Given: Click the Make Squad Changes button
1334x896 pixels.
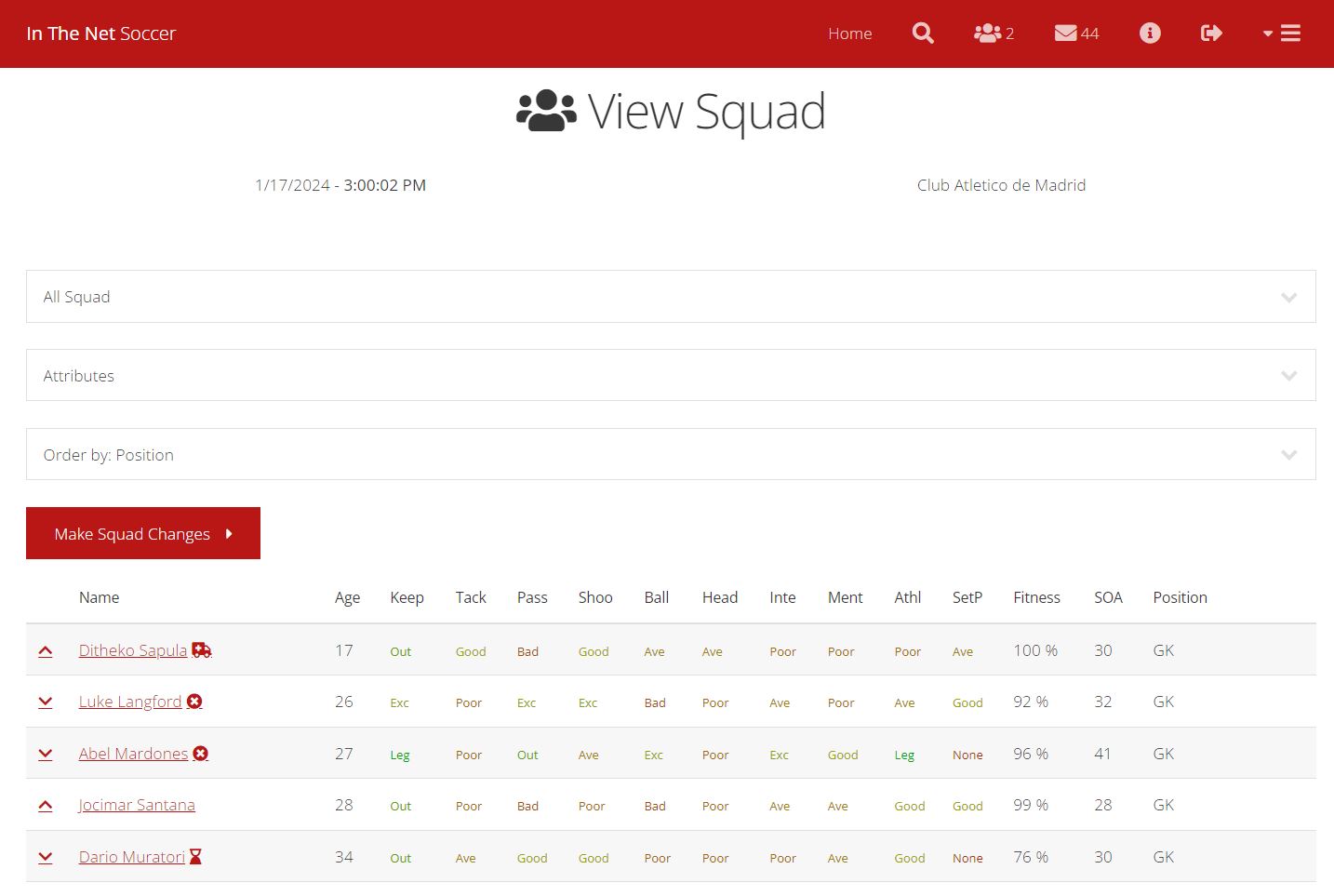Looking at the screenshot, I should (x=143, y=533).
